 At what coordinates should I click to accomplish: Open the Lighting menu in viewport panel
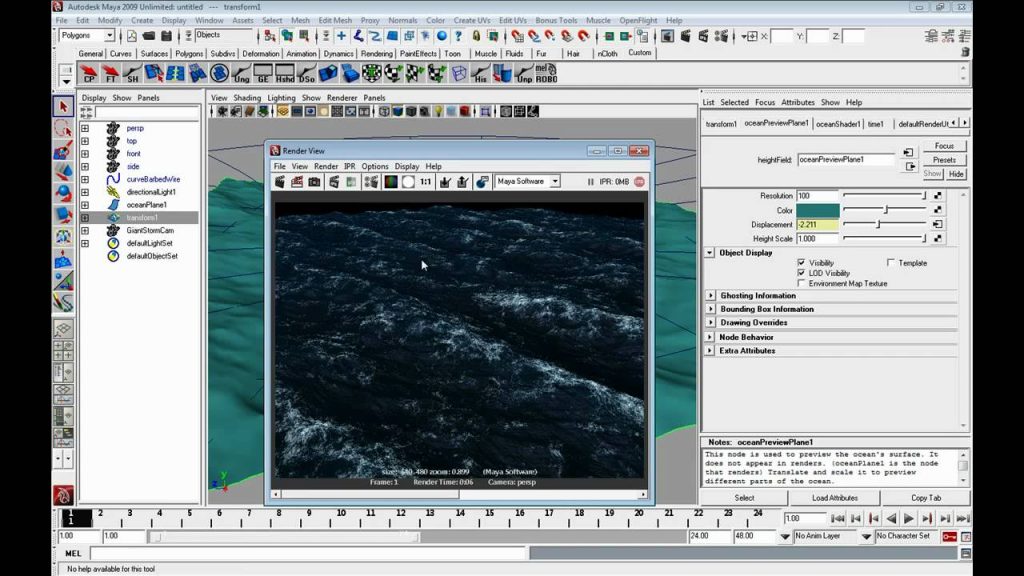point(281,98)
